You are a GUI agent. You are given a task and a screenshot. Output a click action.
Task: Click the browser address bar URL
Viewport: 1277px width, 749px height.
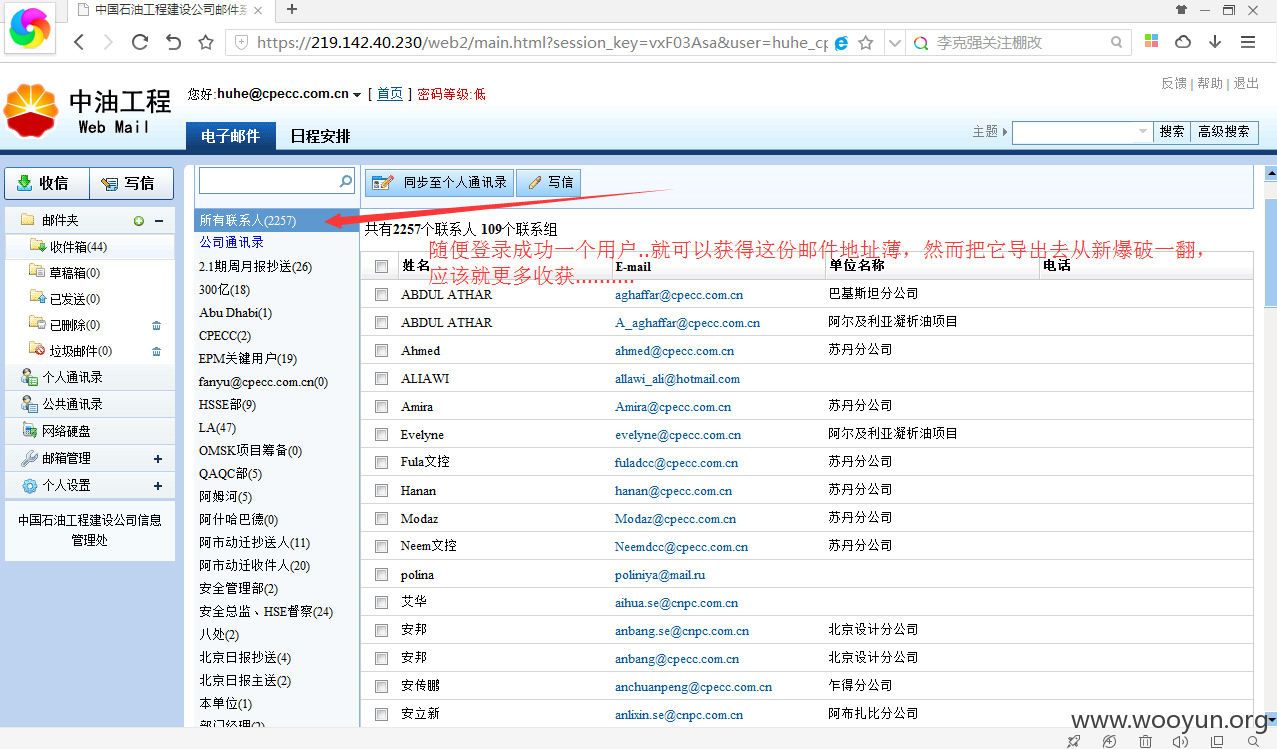tap(541, 43)
